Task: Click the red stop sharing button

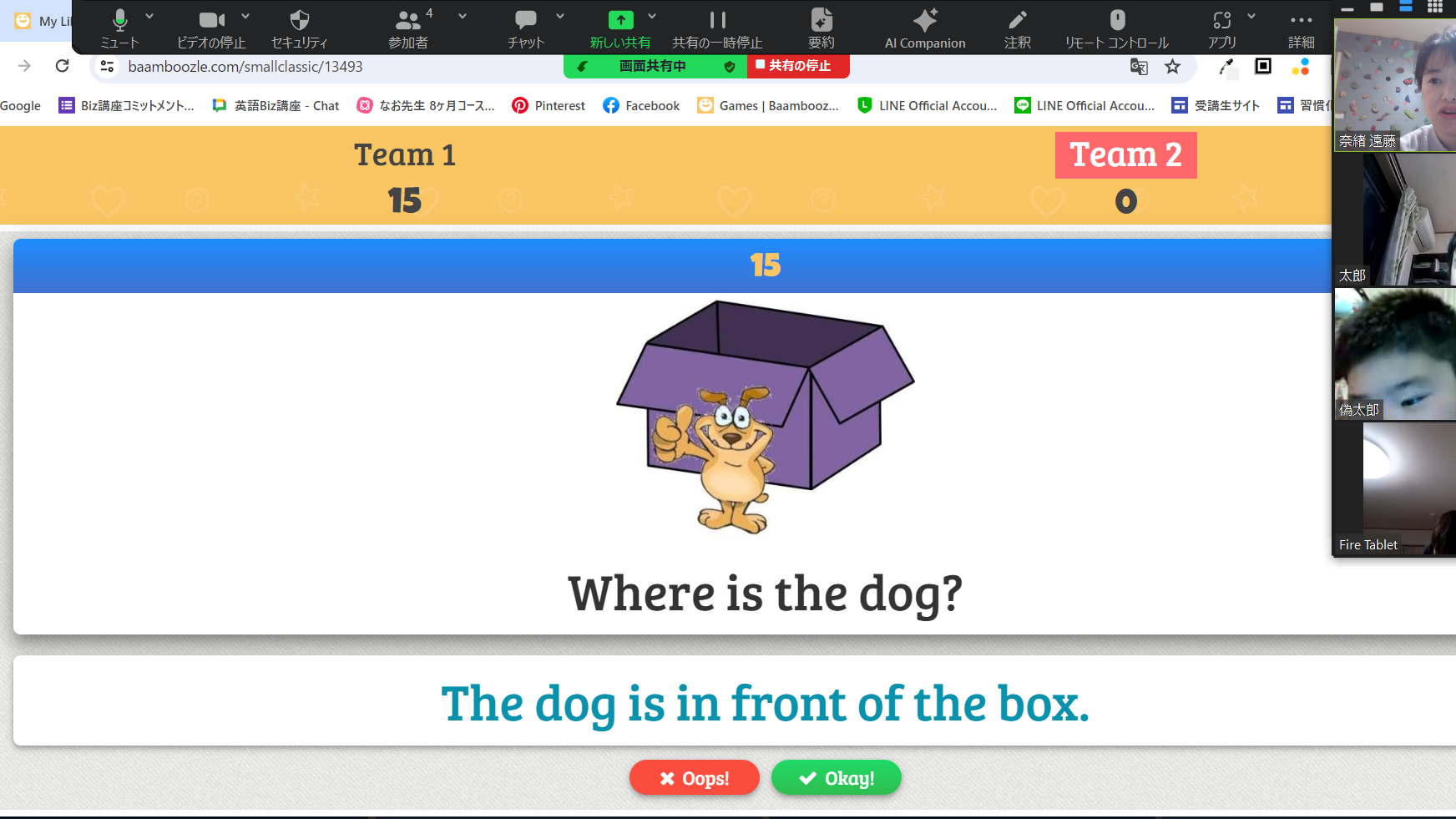Action: click(798, 66)
